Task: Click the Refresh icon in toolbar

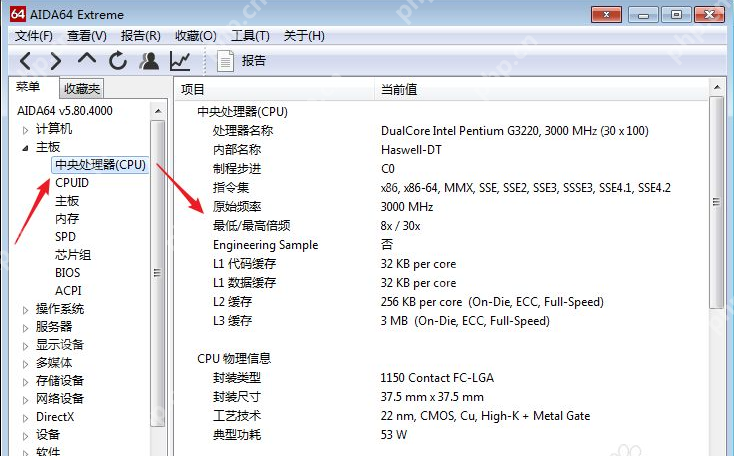Action: 118,61
